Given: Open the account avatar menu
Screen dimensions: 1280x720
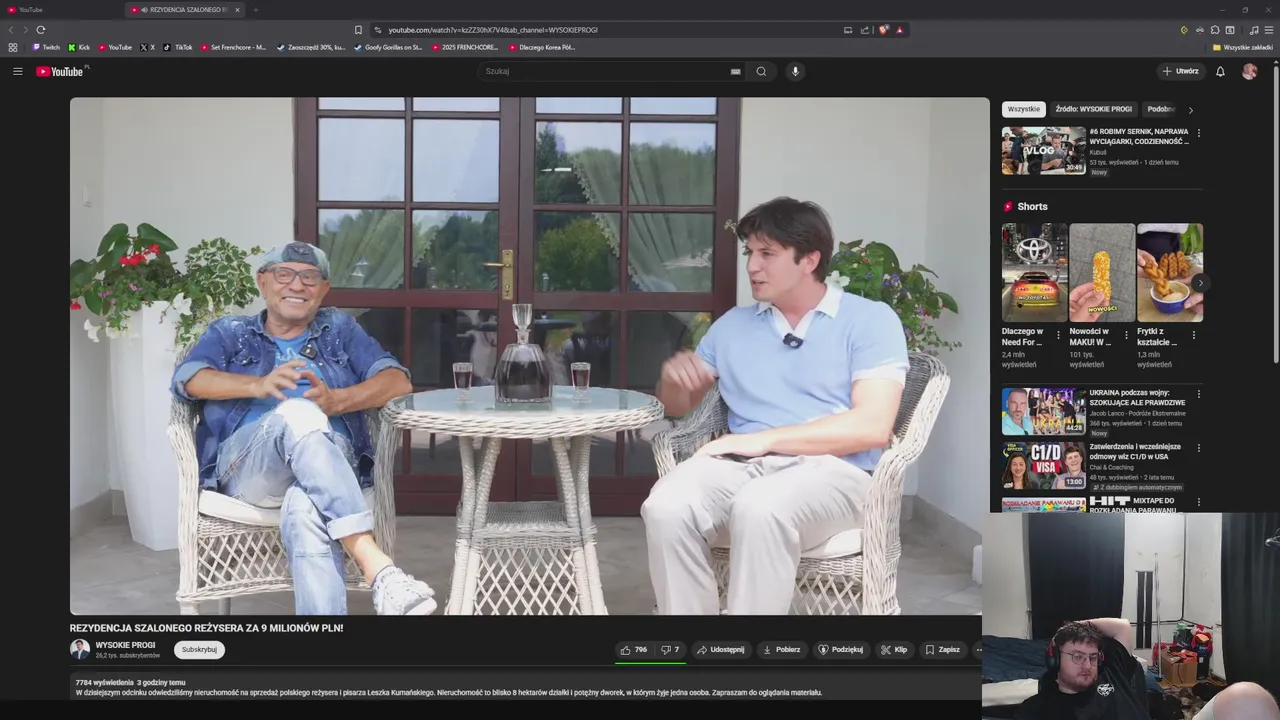Looking at the screenshot, I should (x=1249, y=71).
